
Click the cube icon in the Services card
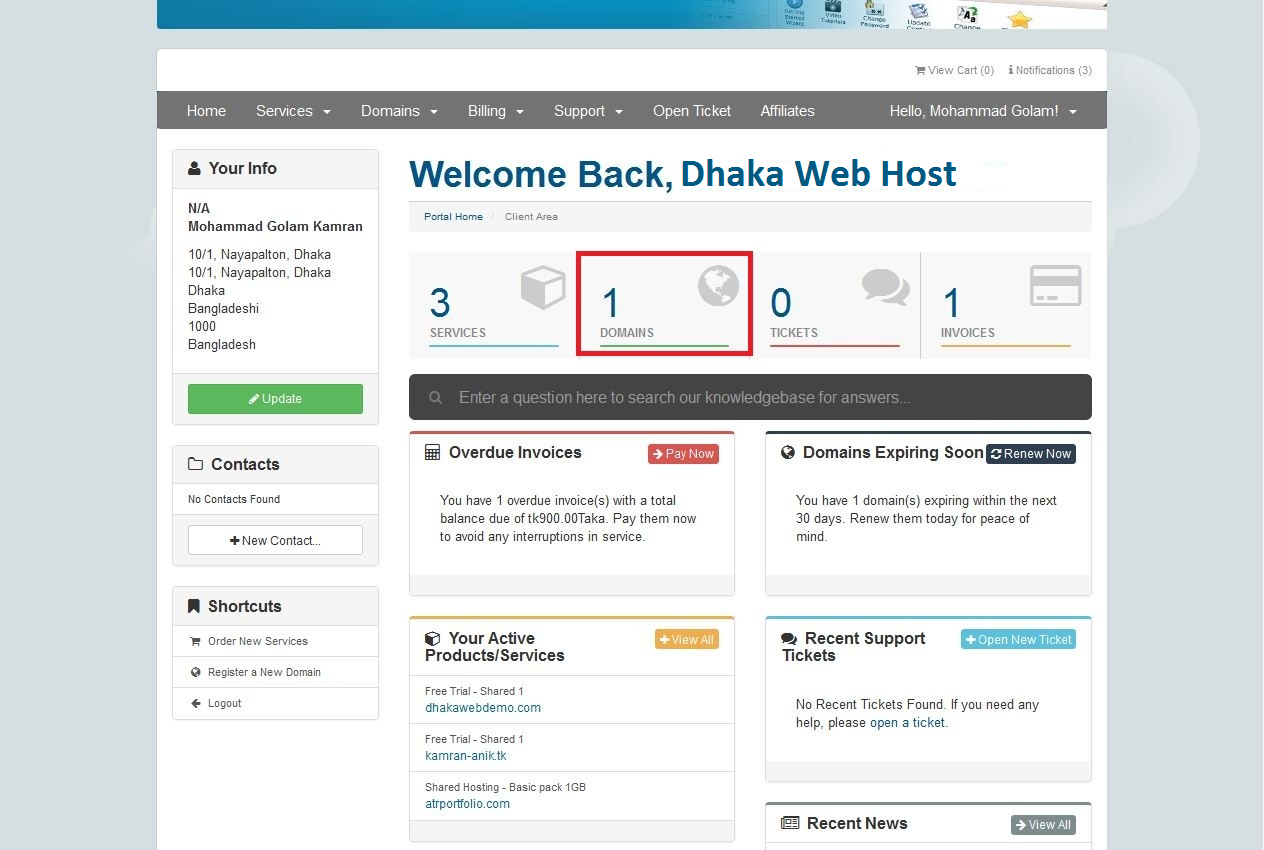click(543, 288)
